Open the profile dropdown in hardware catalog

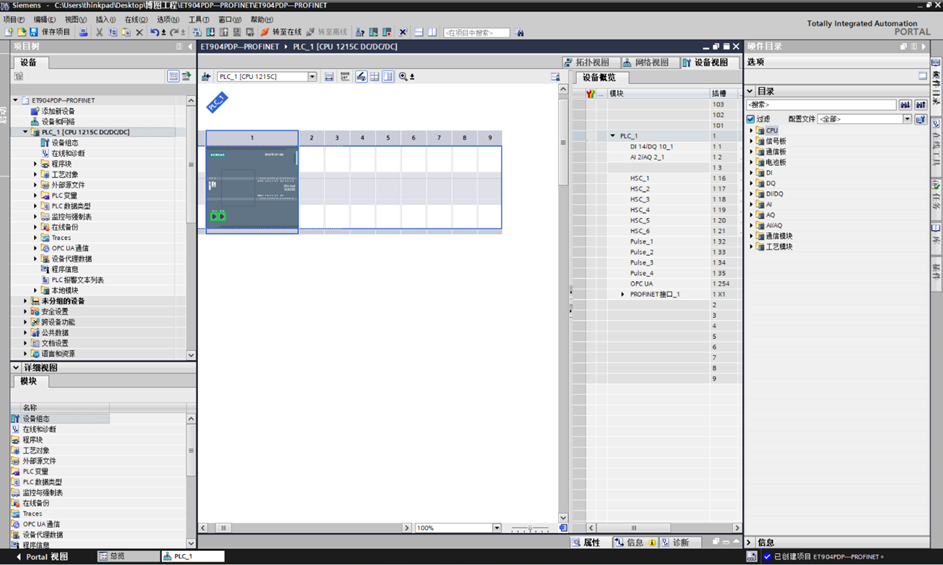click(x=907, y=119)
